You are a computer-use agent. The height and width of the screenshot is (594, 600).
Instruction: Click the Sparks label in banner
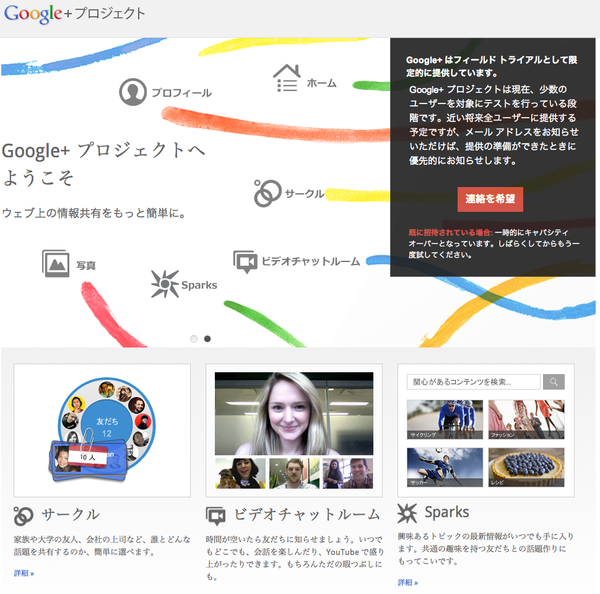199,285
